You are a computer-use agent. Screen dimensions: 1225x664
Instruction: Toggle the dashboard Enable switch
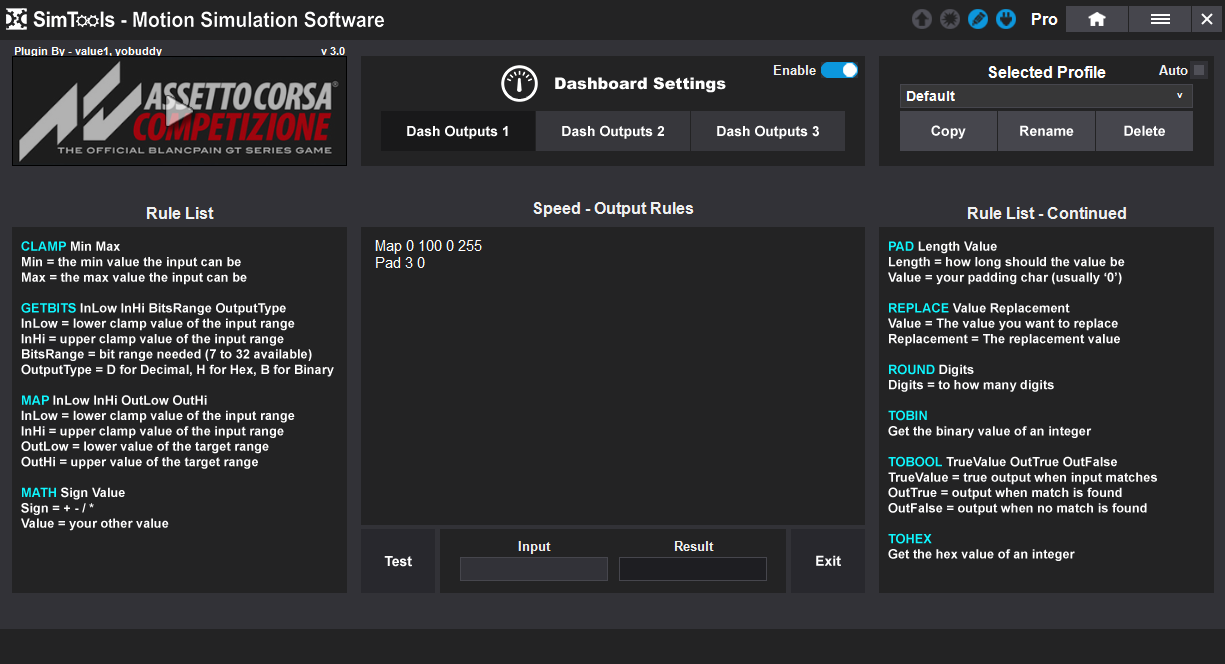click(839, 70)
